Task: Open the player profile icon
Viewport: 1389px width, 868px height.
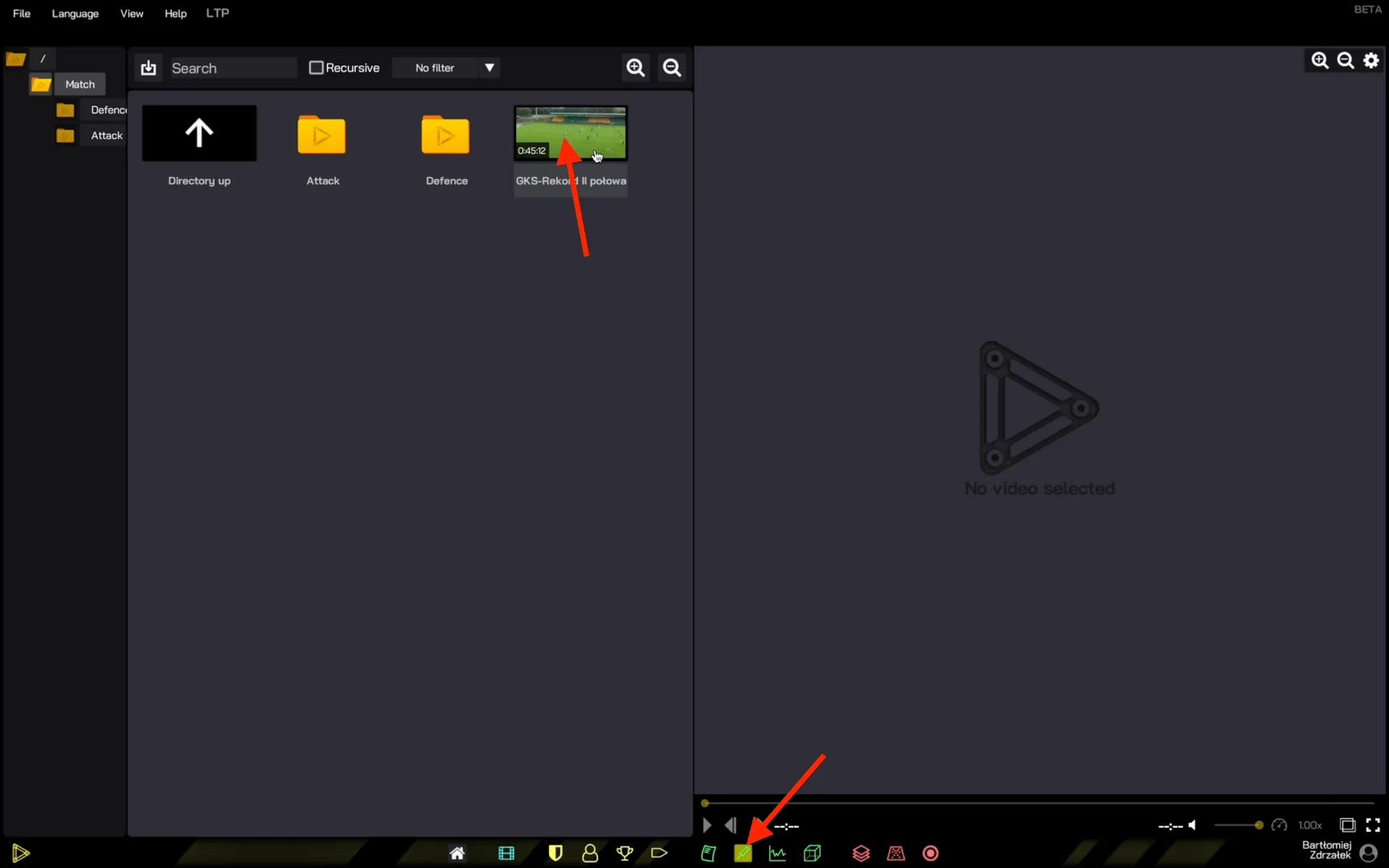Action: point(590,854)
